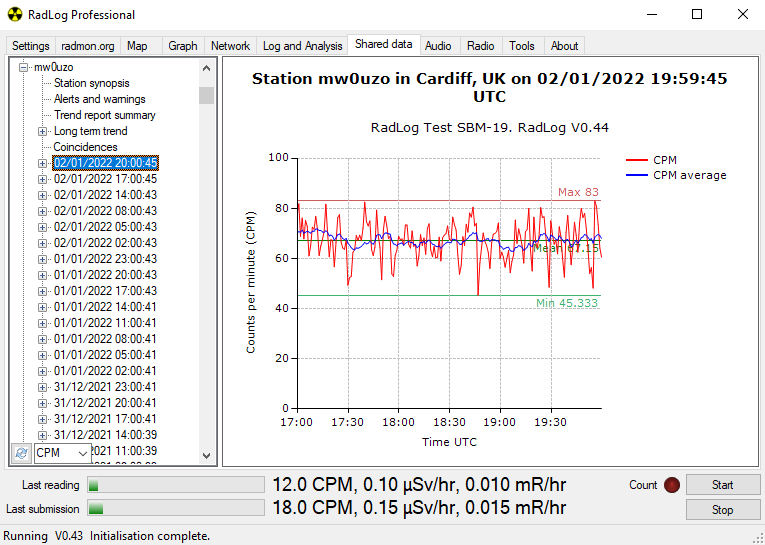Expand the 02/01/2022 20:00:45 entry

[x=42, y=163]
